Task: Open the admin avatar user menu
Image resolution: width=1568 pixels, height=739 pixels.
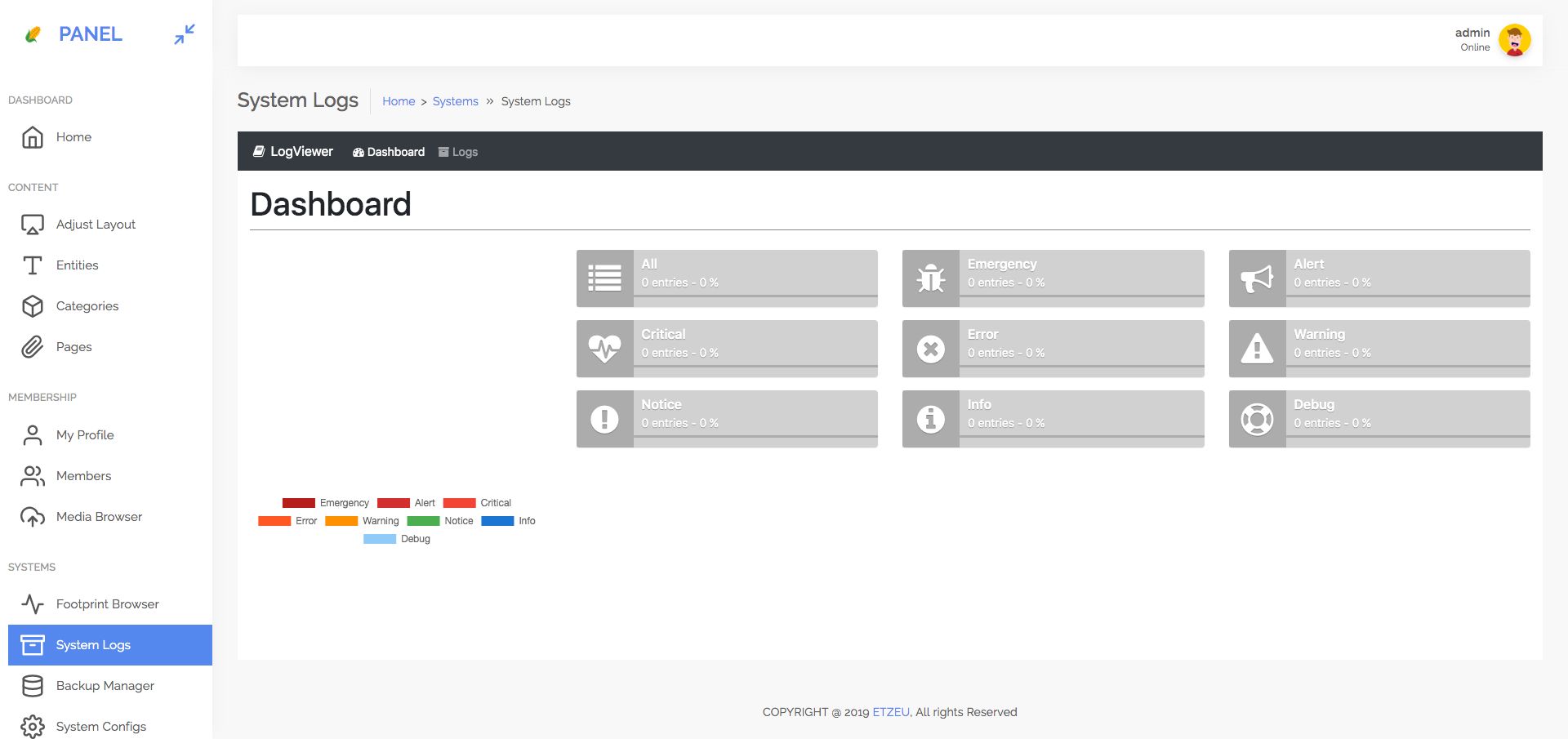Action: tap(1514, 40)
